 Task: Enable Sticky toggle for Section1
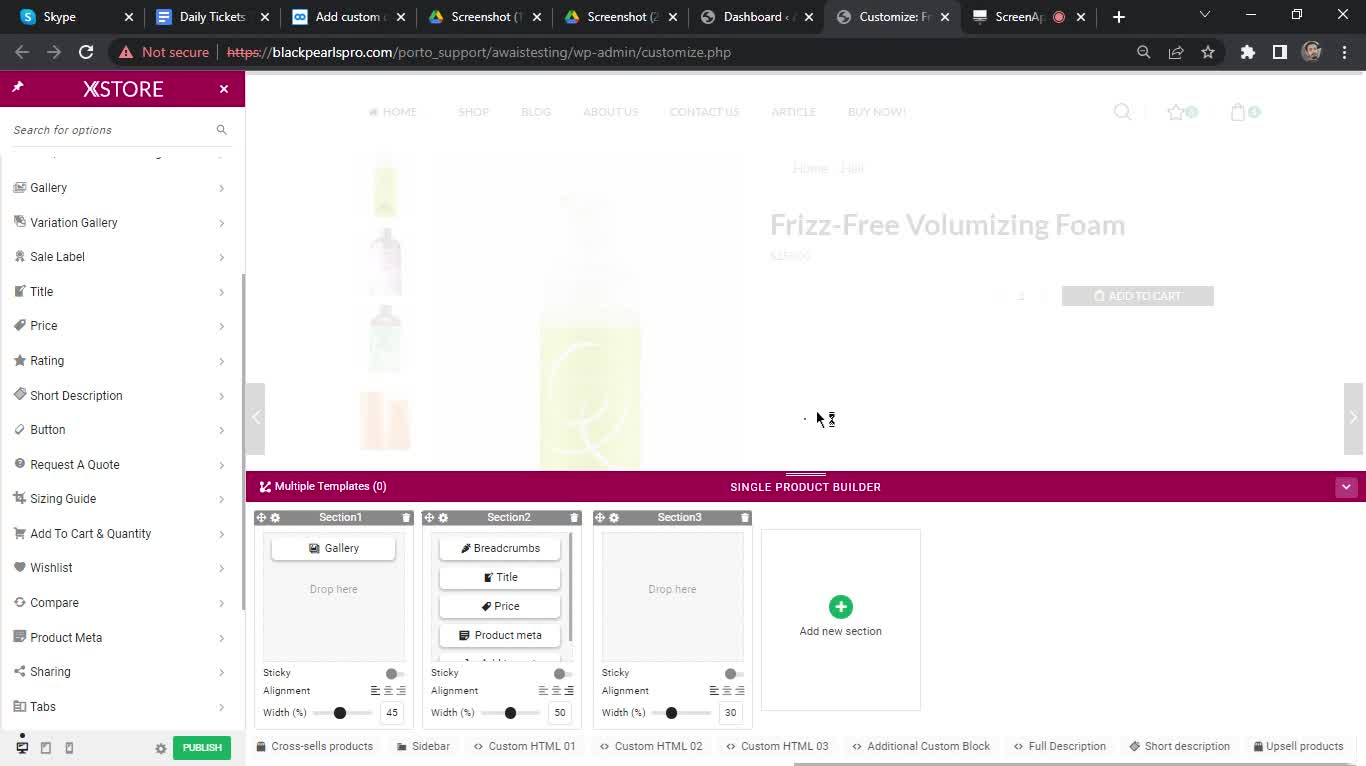393,673
